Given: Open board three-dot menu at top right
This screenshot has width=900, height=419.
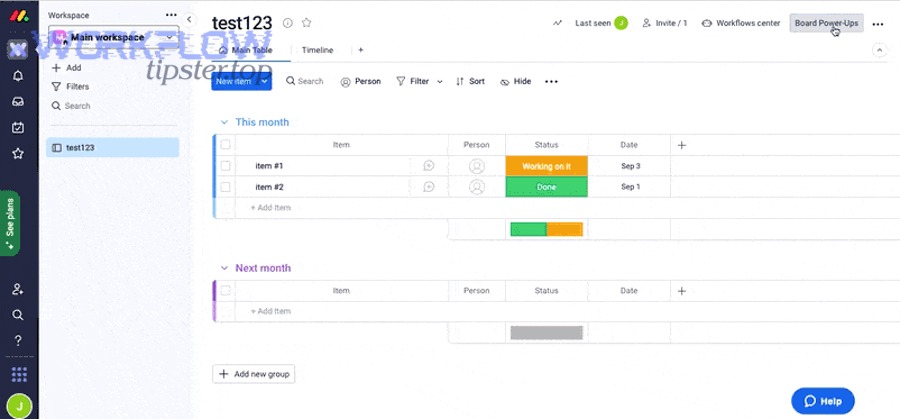Looking at the screenshot, I should 878,24.
